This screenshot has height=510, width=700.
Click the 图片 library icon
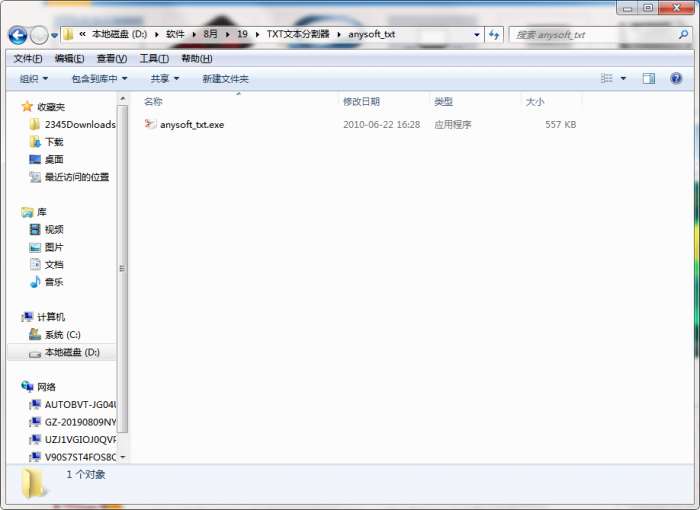pyautogui.click(x=35, y=247)
